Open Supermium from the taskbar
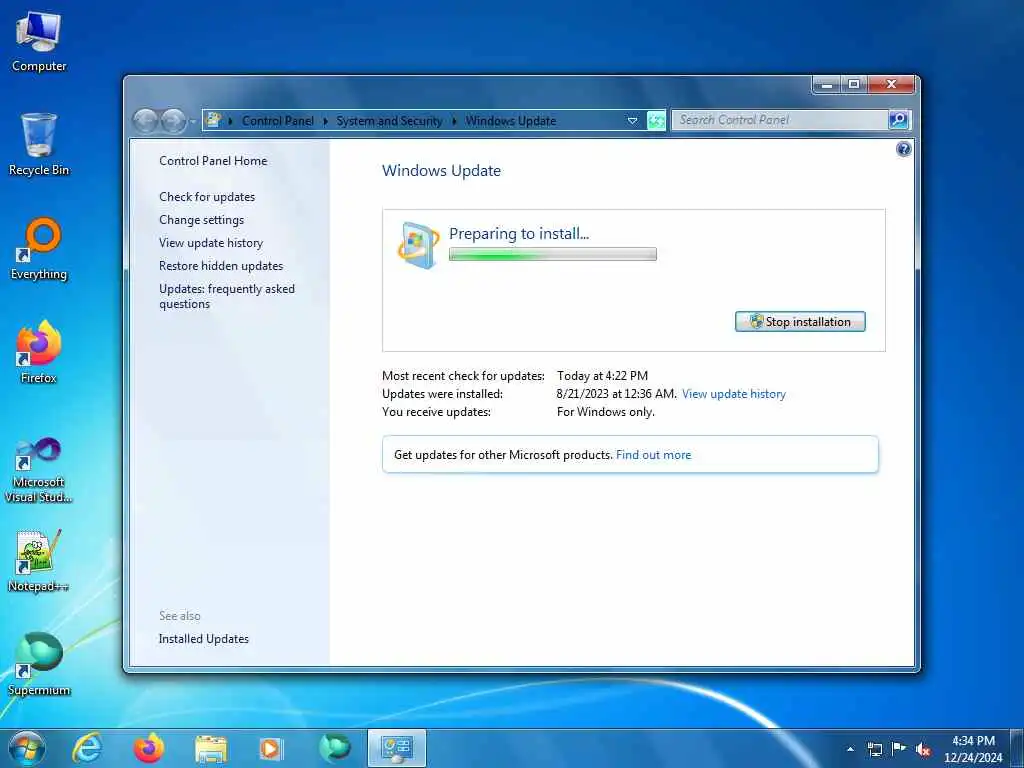Screen dimensions: 1024x768 pyautogui.click(x=334, y=748)
